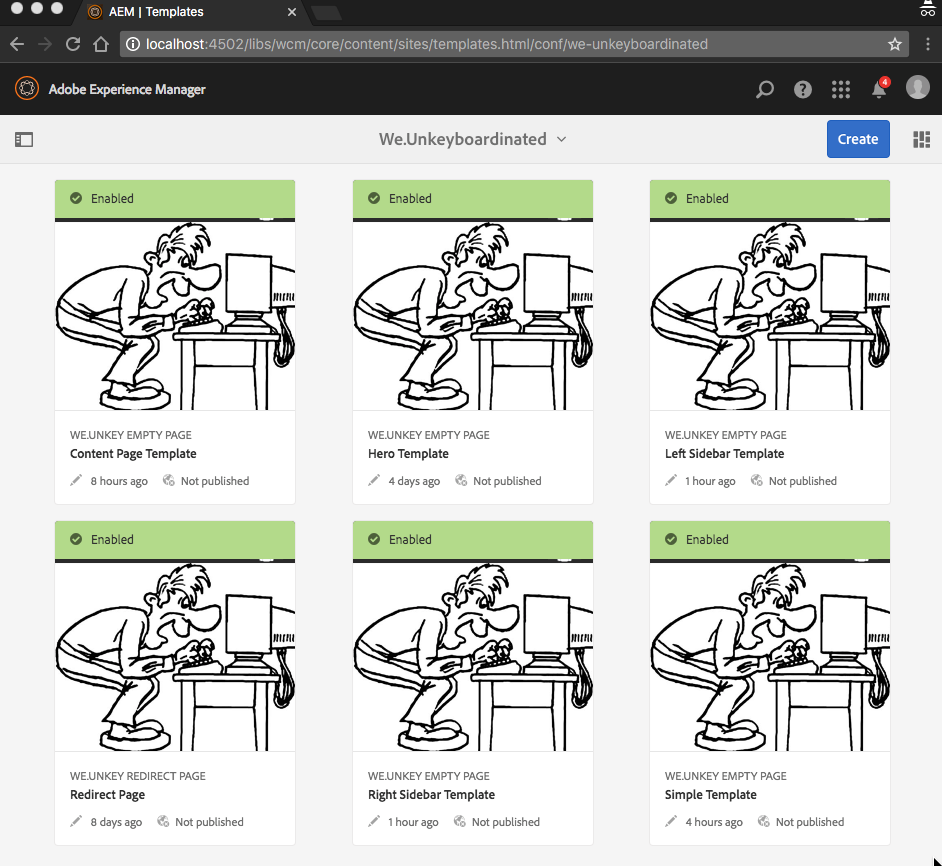Click the WE.UNKEY REDIRECT PAGE label

(x=138, y=776)
